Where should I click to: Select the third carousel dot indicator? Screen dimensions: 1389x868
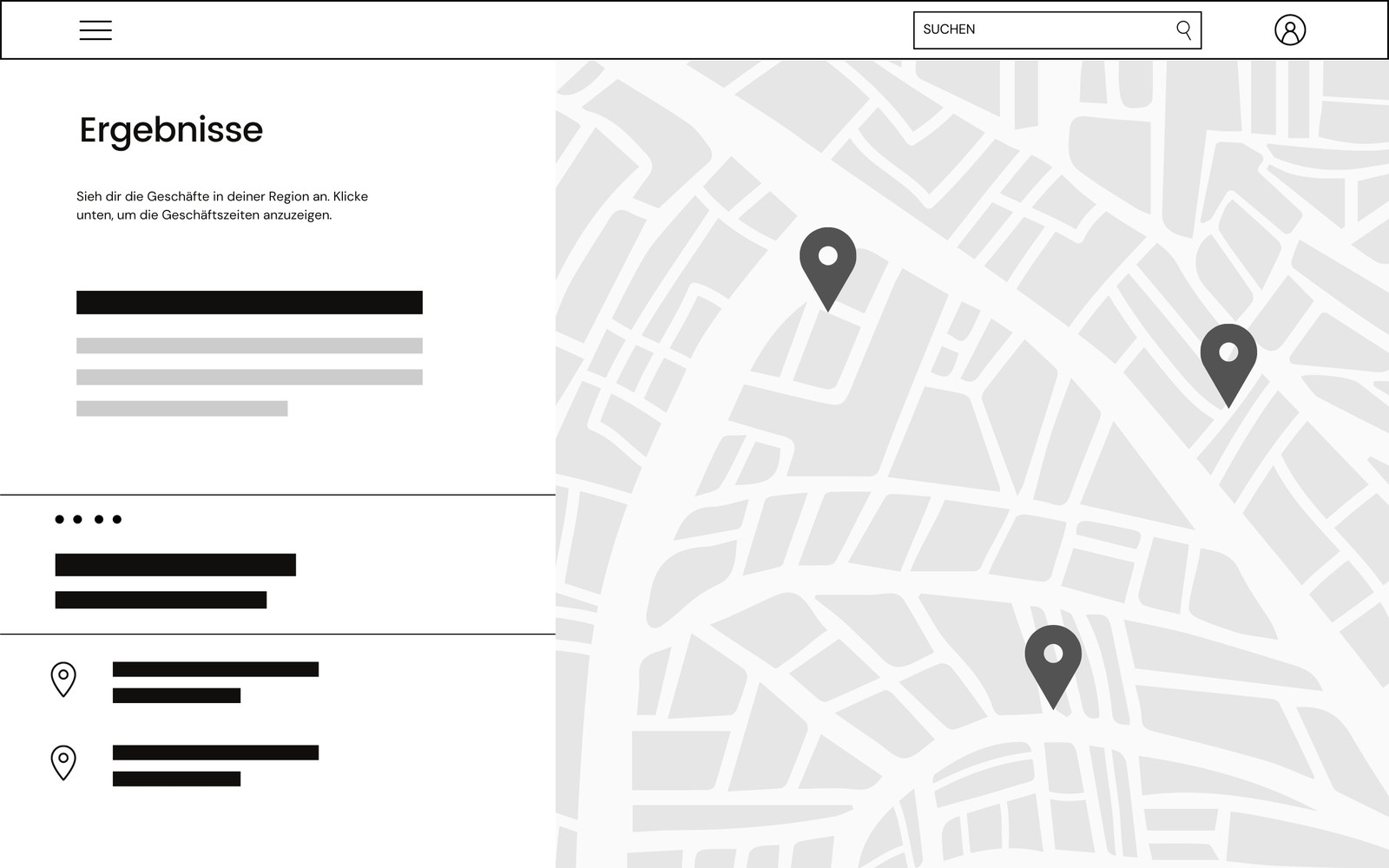[97, 519]
